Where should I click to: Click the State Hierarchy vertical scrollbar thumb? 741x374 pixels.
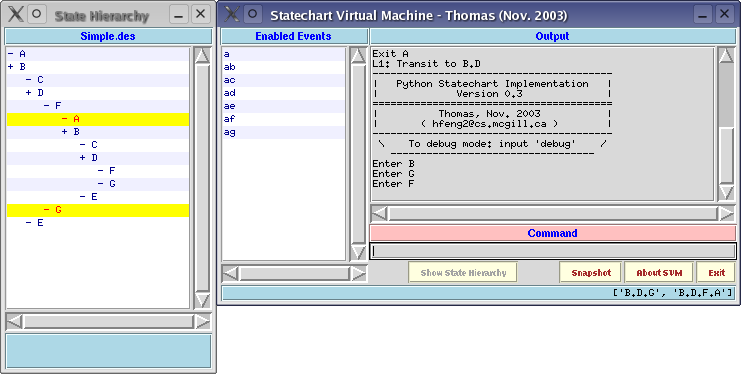(x=202, y=178)
